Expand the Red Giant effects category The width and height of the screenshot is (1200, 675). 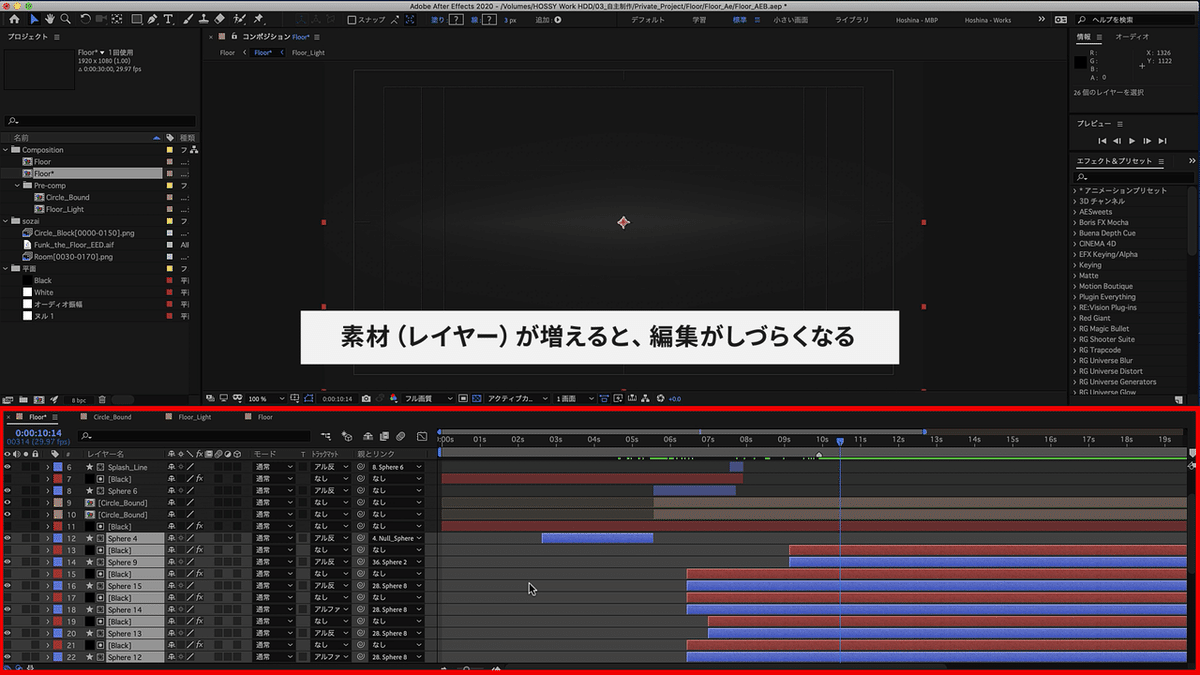click(1075, 318)
